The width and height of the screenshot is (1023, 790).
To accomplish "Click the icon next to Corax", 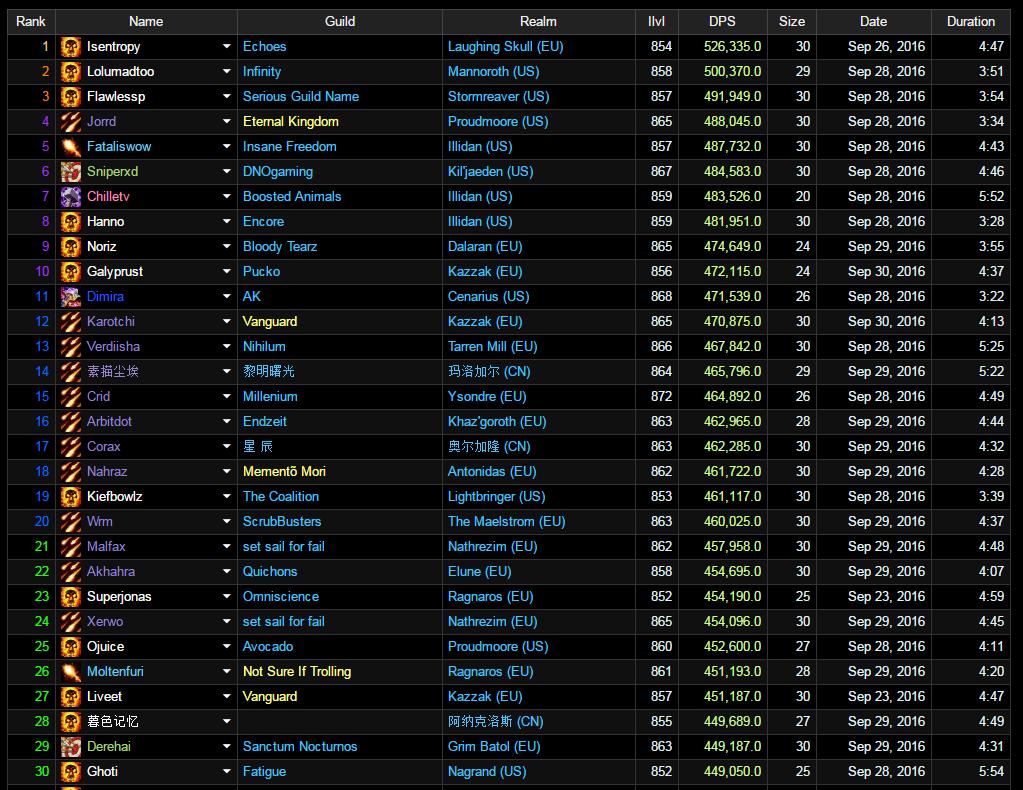I will pos(70,447).
